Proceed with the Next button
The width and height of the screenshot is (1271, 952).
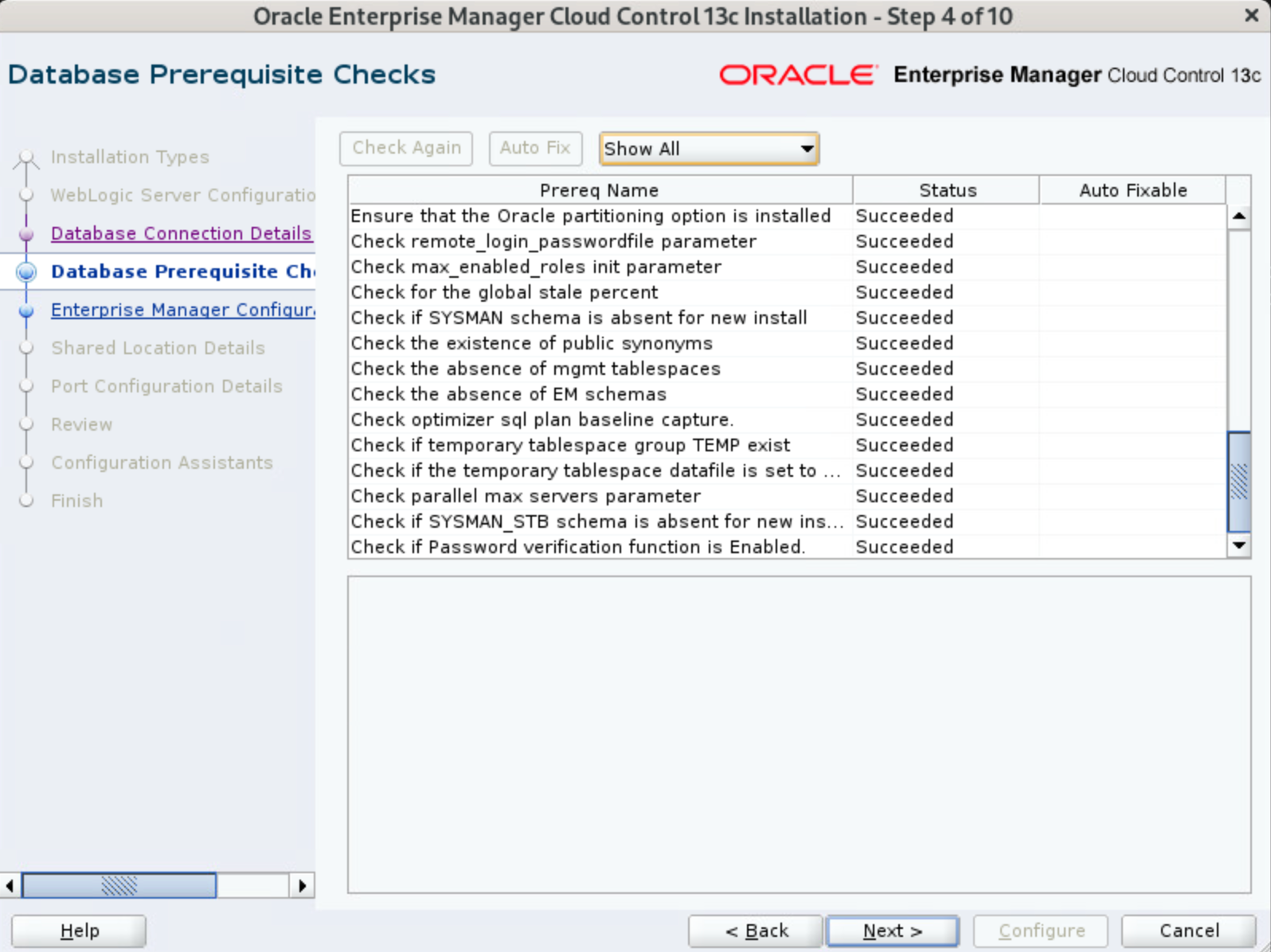coord(892,931)
